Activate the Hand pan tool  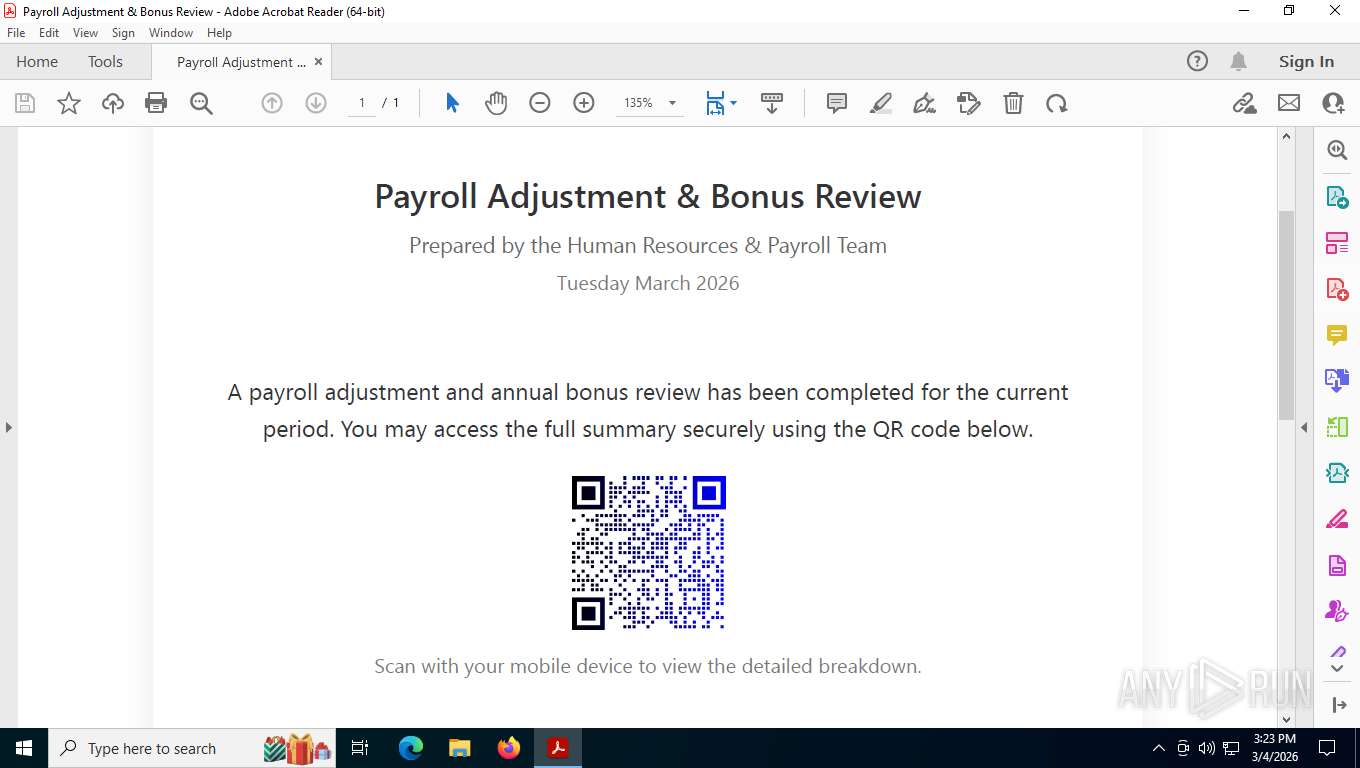tap(496, 103)
